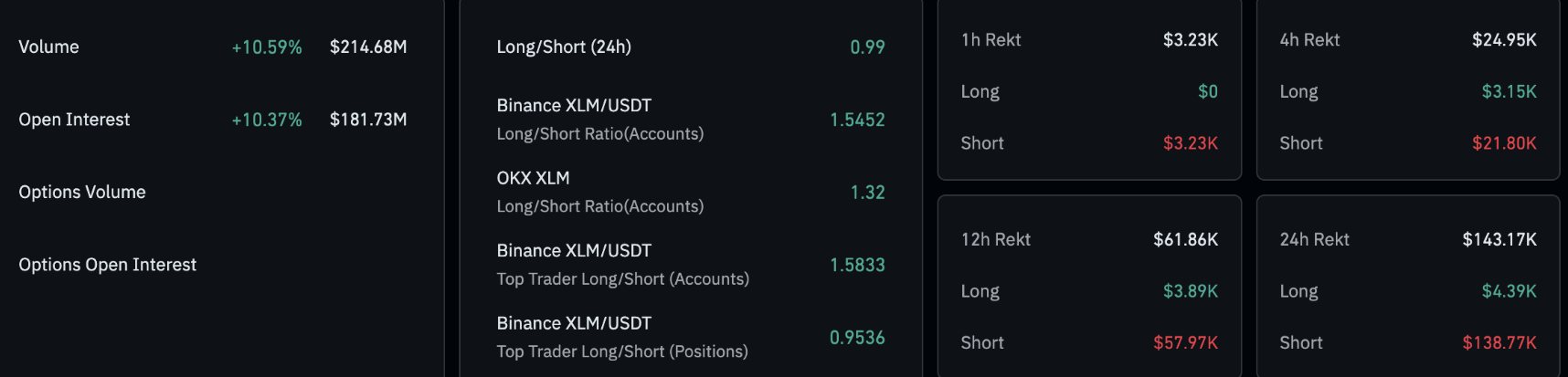Select the 12h Rekt card heading
Screen dimensions: 1568x377
point(996,239)
